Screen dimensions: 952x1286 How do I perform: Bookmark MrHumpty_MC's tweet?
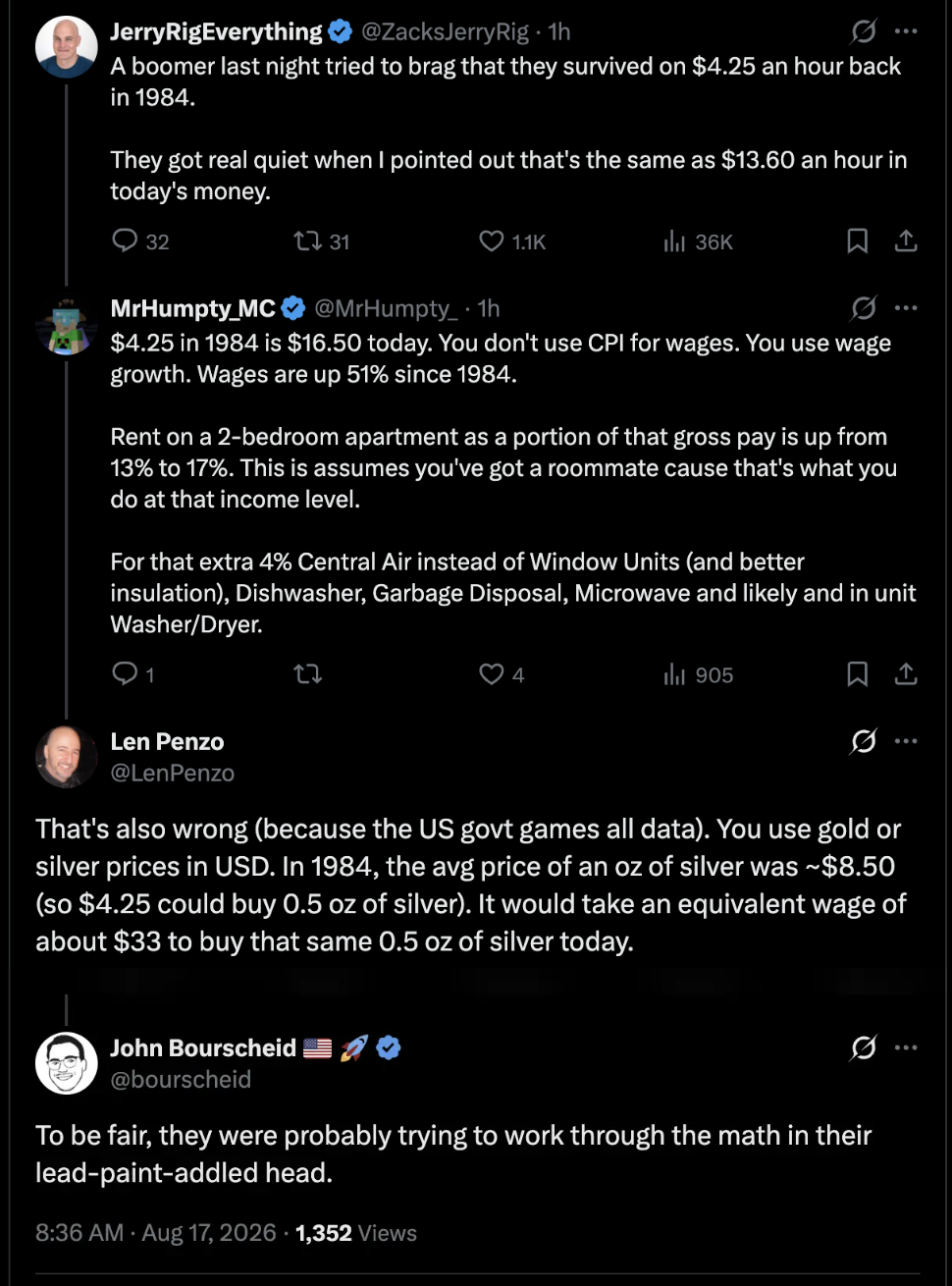[x=857, y=673]
